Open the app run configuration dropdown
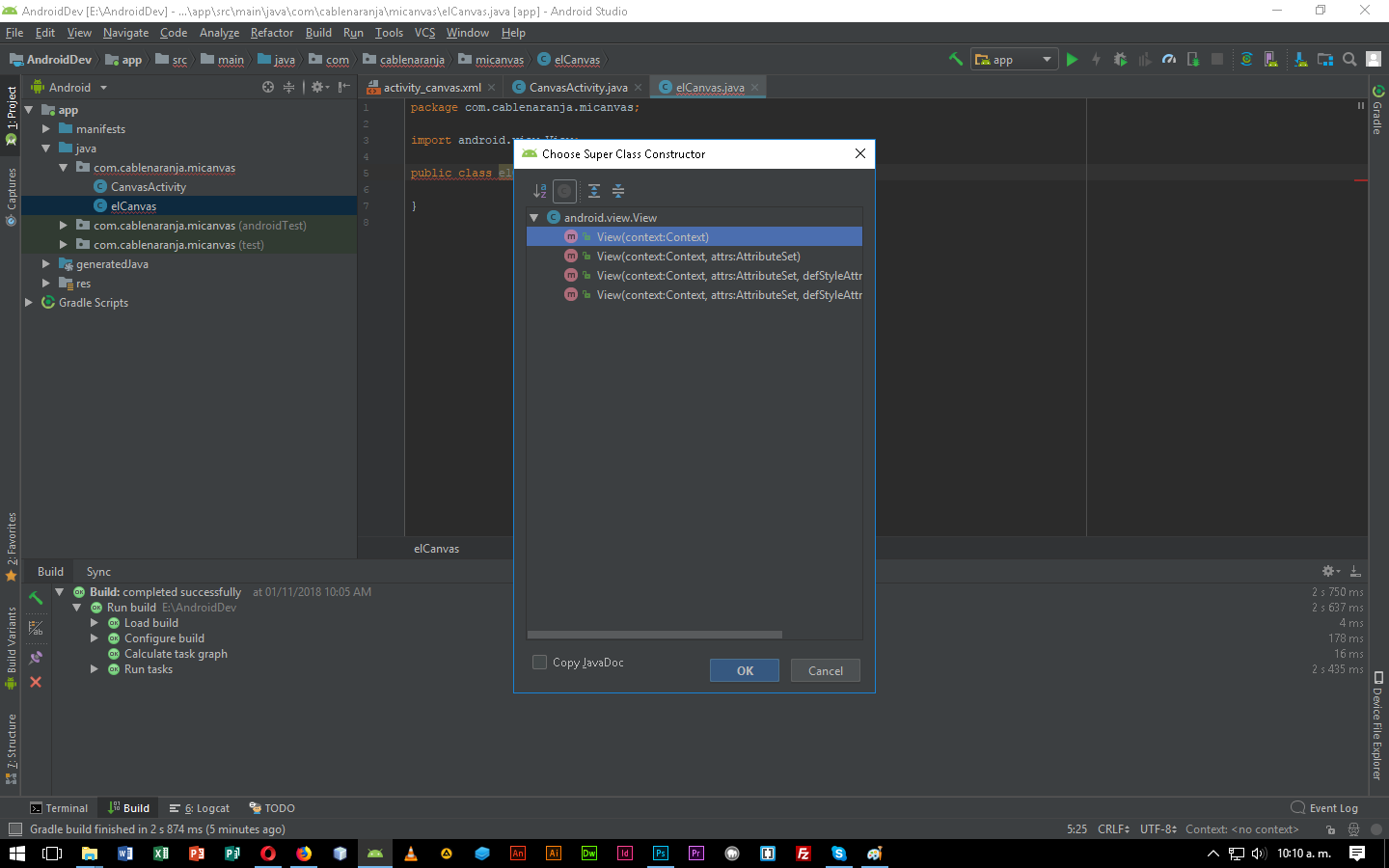 1014,59
